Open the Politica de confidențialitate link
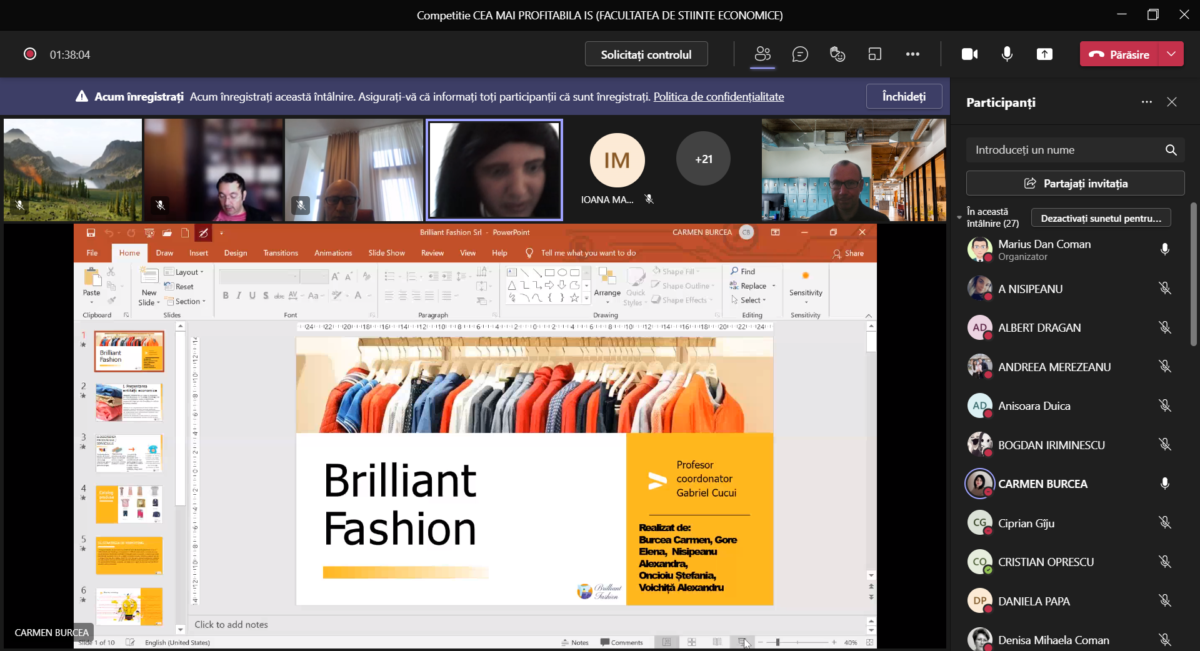Screen dimensions: 1200x651 tap(718, 97)
